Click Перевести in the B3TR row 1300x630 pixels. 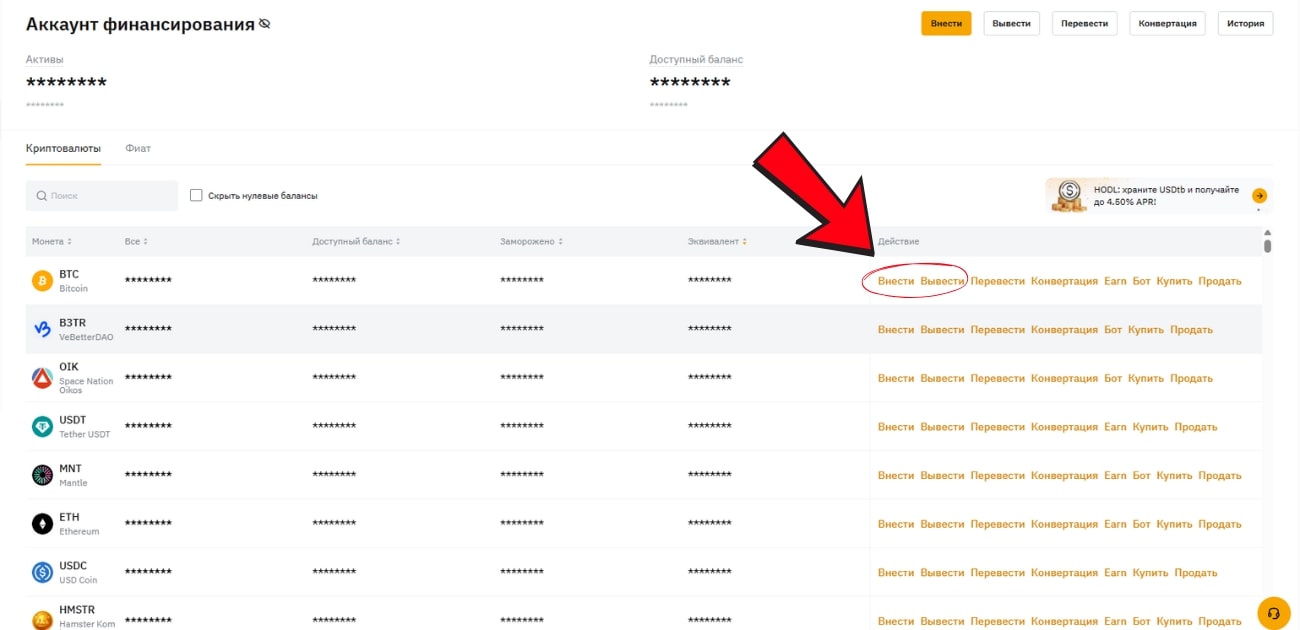point(998,330)
